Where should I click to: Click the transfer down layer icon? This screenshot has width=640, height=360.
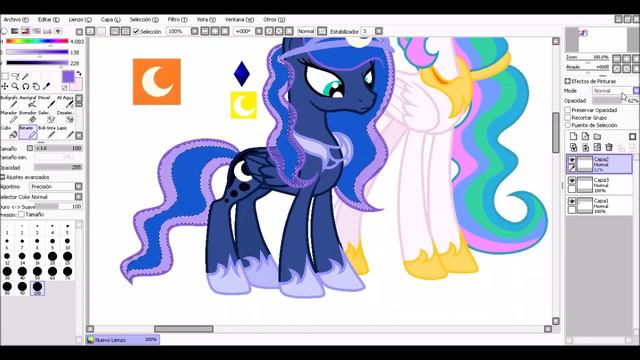(573, 147)
